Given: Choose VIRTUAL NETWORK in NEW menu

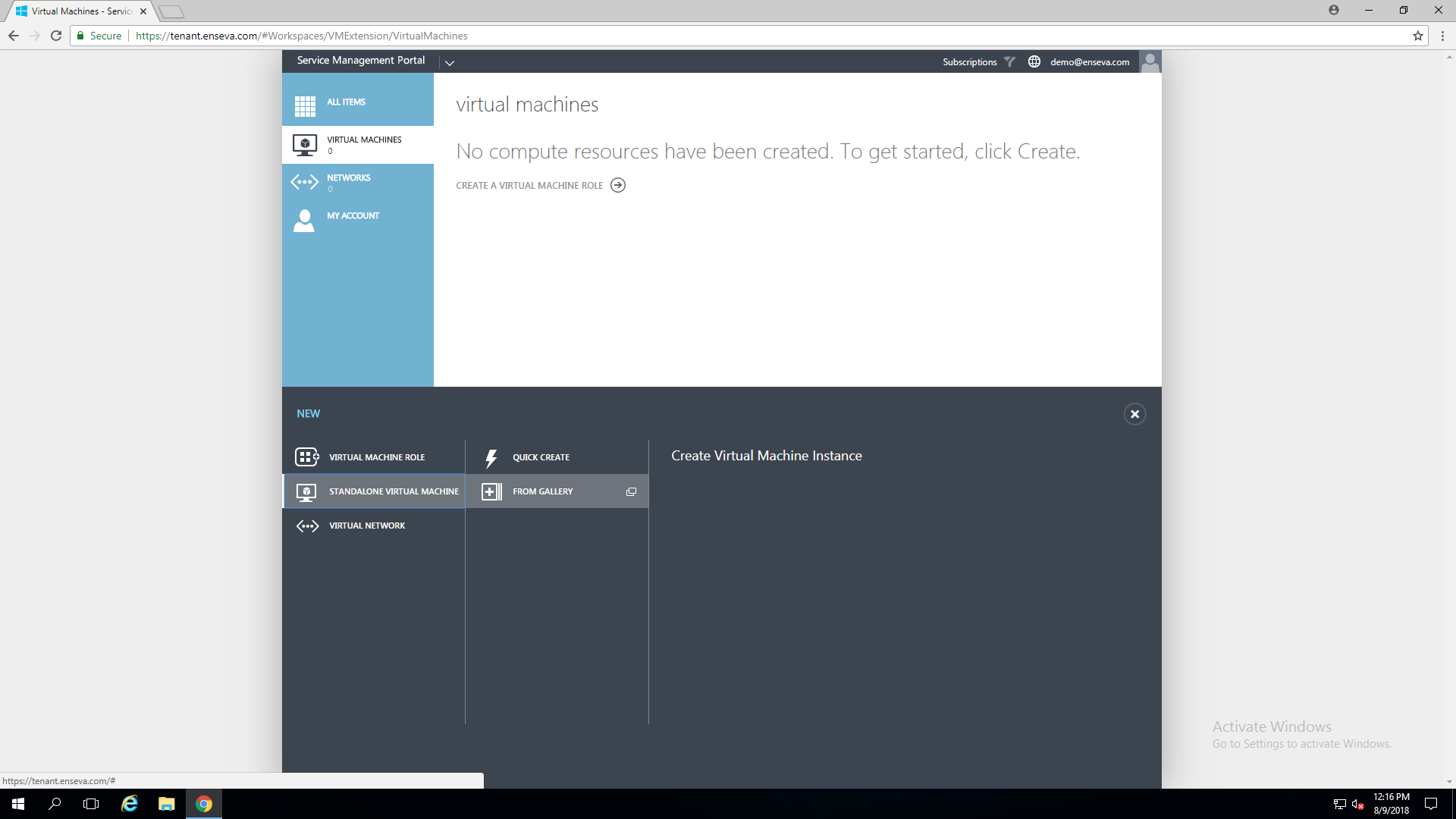Looking at the screenshot, I should 367,526.
